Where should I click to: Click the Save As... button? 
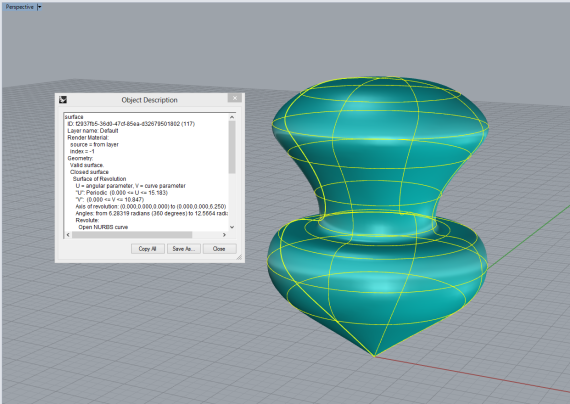(x=184, y=249)
